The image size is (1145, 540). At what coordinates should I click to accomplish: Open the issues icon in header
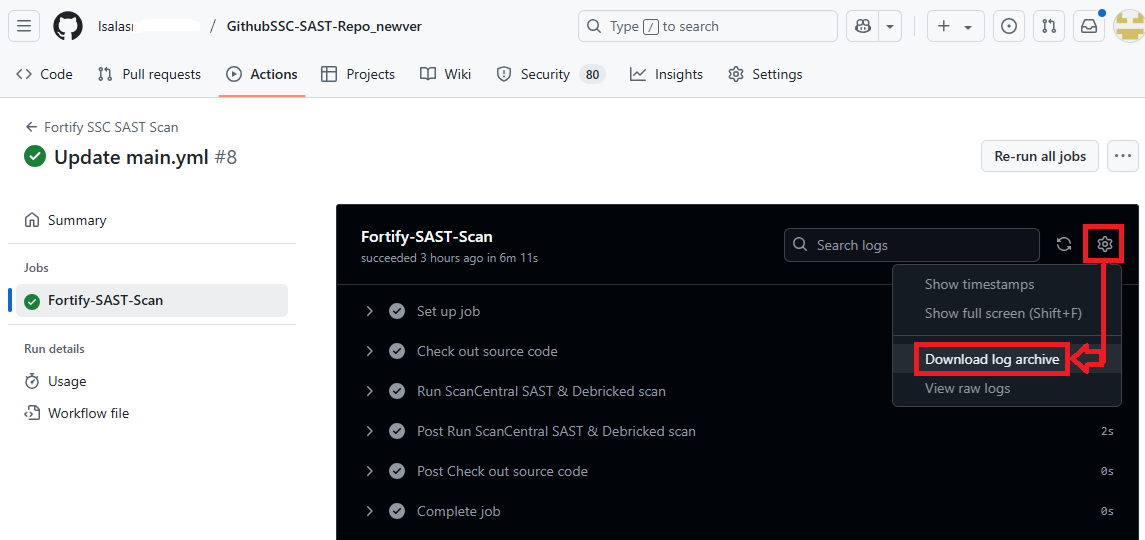coord(1008,26)
